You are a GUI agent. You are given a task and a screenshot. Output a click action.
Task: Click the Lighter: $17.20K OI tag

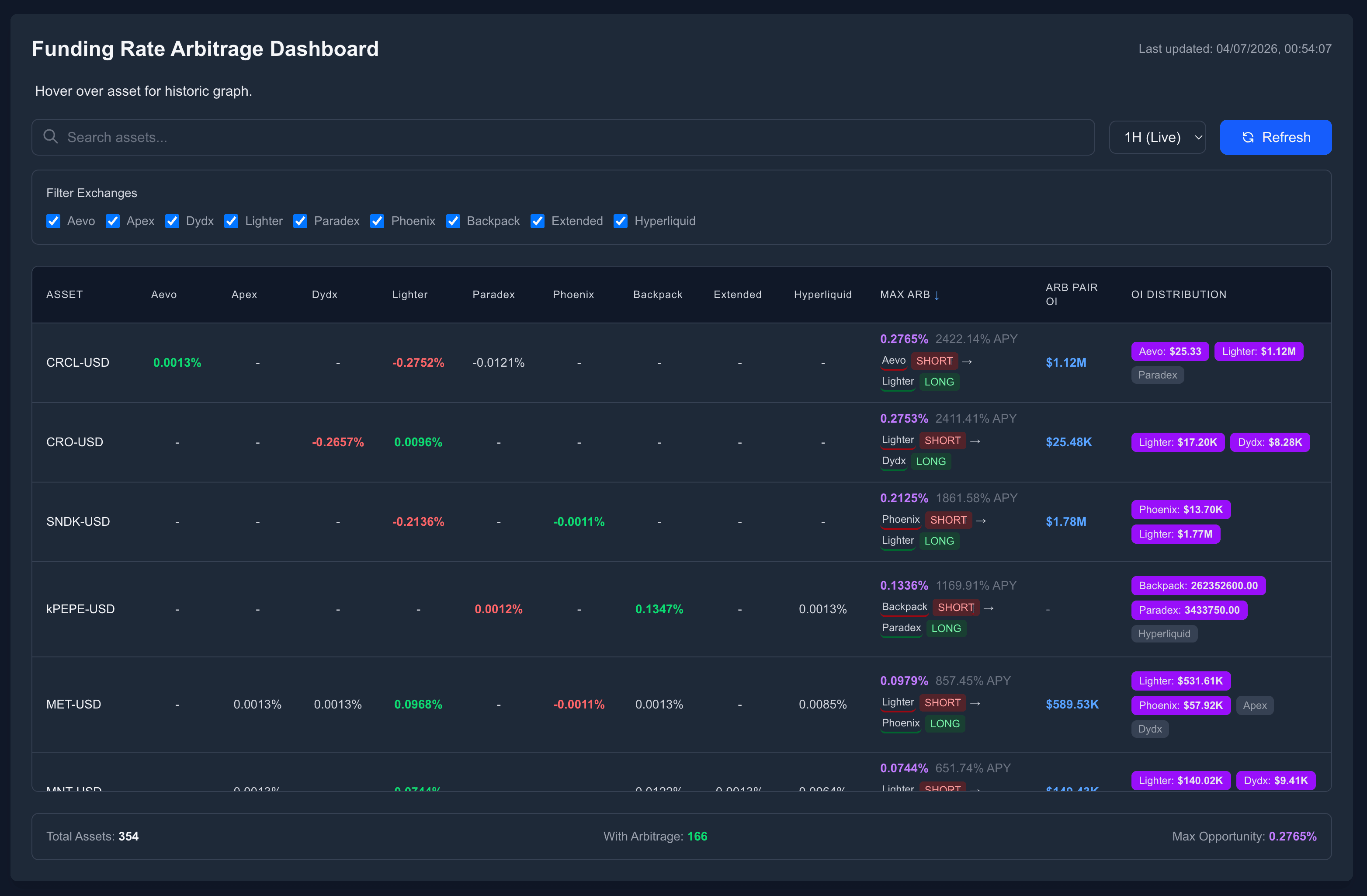coord(1177,442)
